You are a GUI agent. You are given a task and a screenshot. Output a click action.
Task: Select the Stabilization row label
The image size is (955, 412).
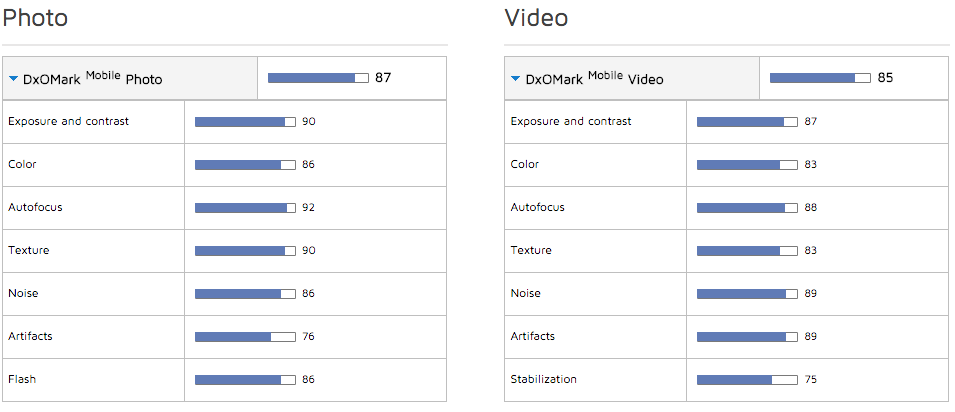pos(543,380)
